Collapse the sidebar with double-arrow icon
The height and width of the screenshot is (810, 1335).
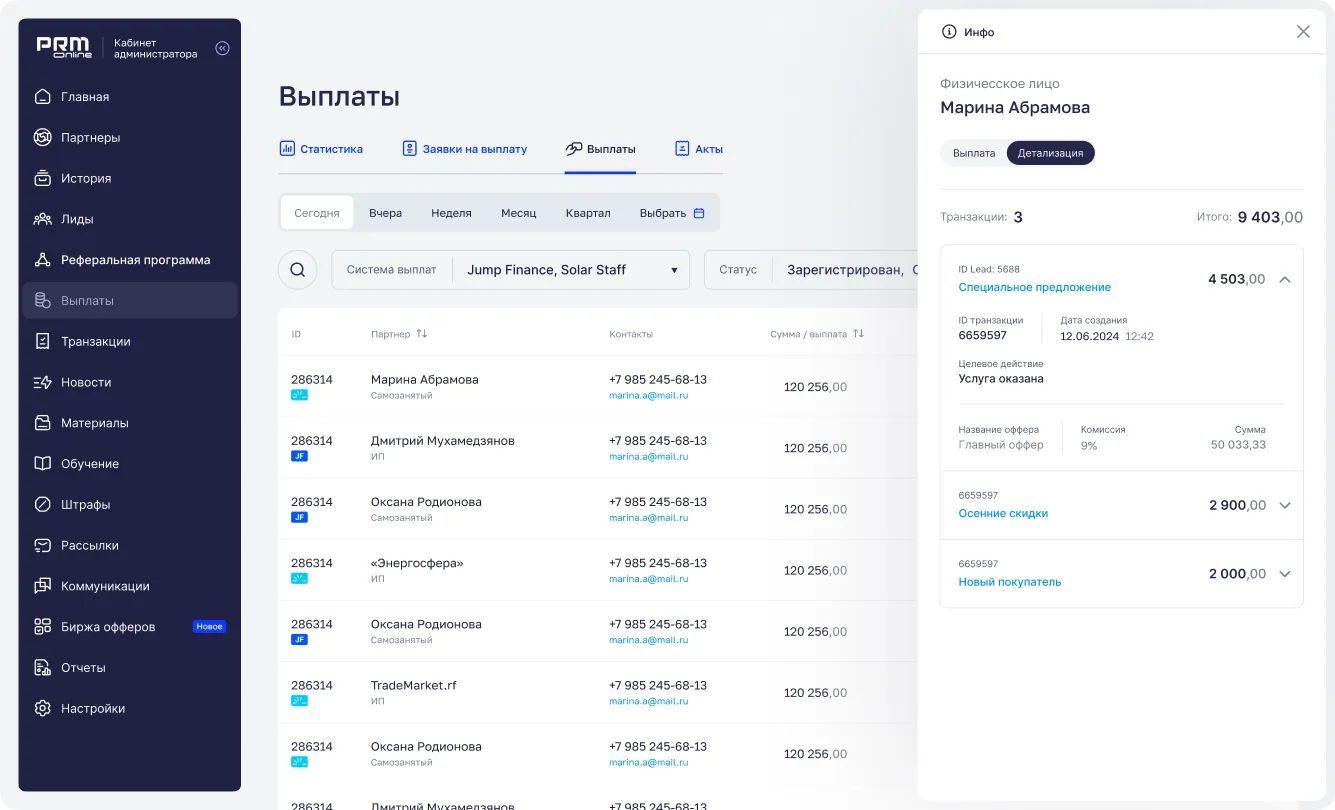pyautogui.click(x=222, y=48)
